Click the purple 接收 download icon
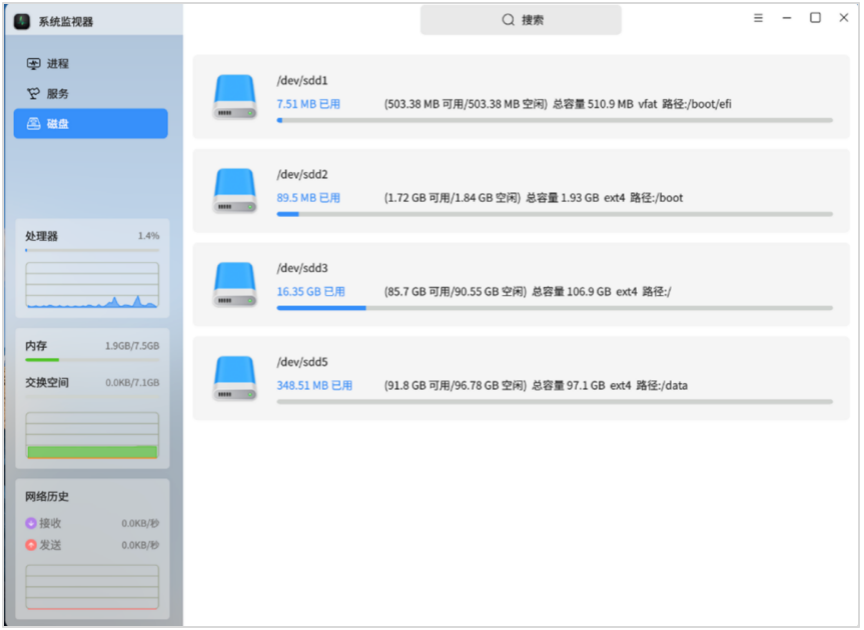 [x=31, y=523]
